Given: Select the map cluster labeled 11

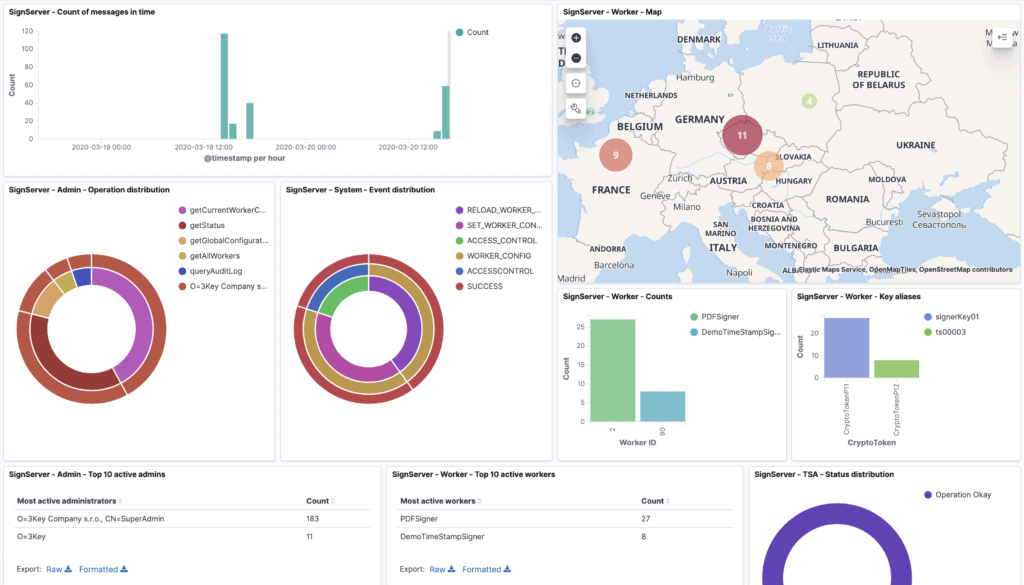Looking at the screenshot, I should pos(742,135).
